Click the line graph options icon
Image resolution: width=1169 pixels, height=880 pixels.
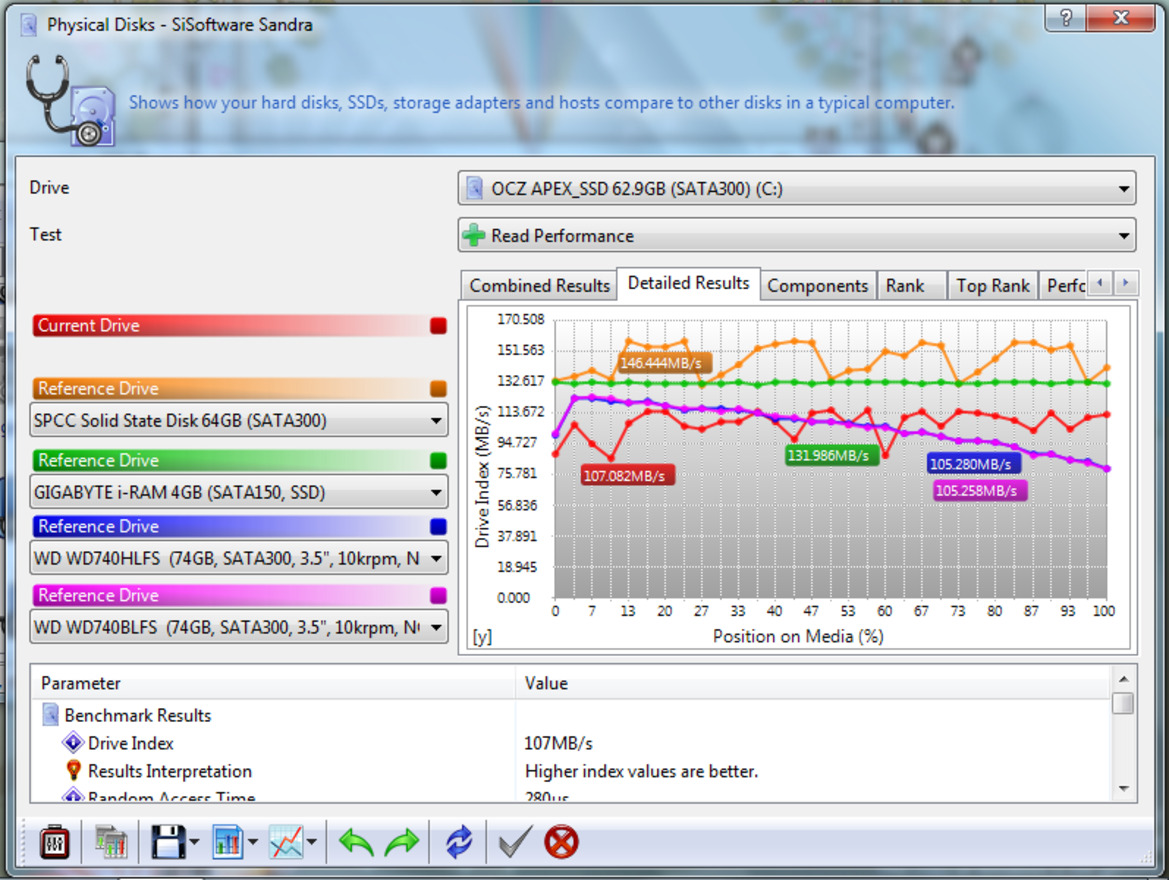coord(286,843)
